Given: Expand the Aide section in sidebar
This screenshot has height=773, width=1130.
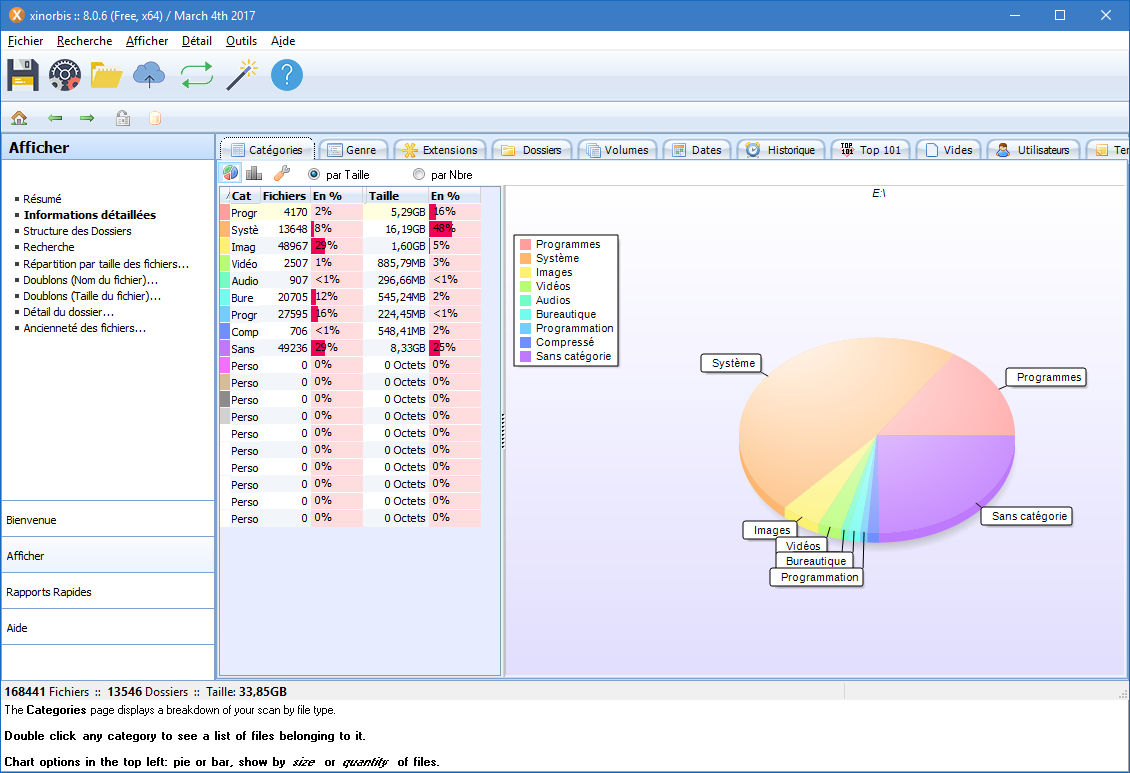Looking at the screenshot, I should [x=108, y=627].
